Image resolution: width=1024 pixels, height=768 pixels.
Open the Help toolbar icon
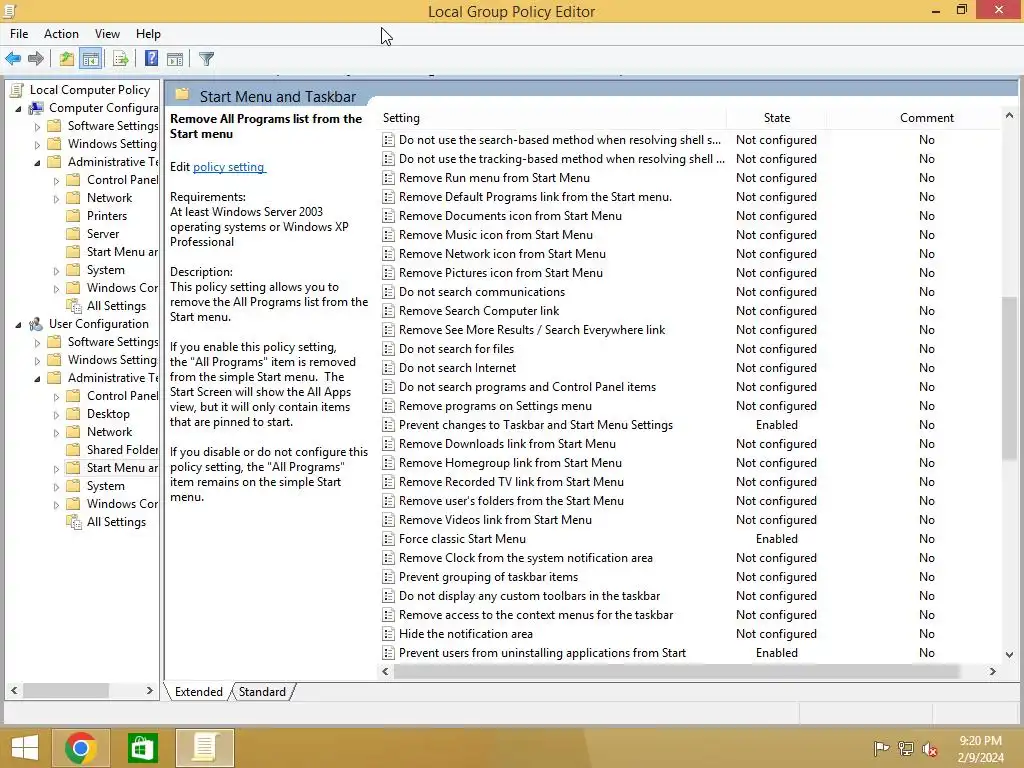tap(151, 59)
